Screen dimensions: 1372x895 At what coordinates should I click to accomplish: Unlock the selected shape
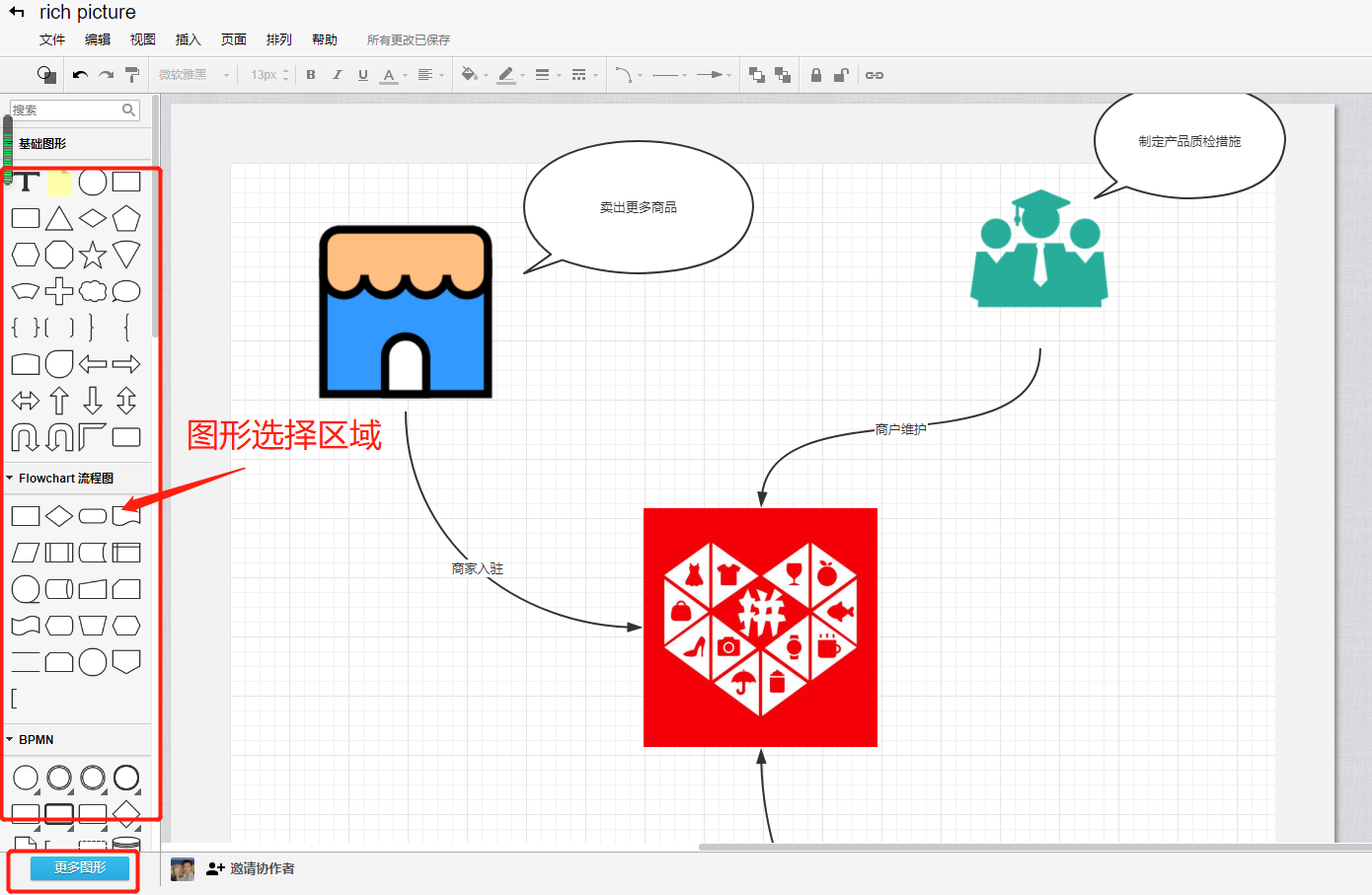click(x=841, y=75)
